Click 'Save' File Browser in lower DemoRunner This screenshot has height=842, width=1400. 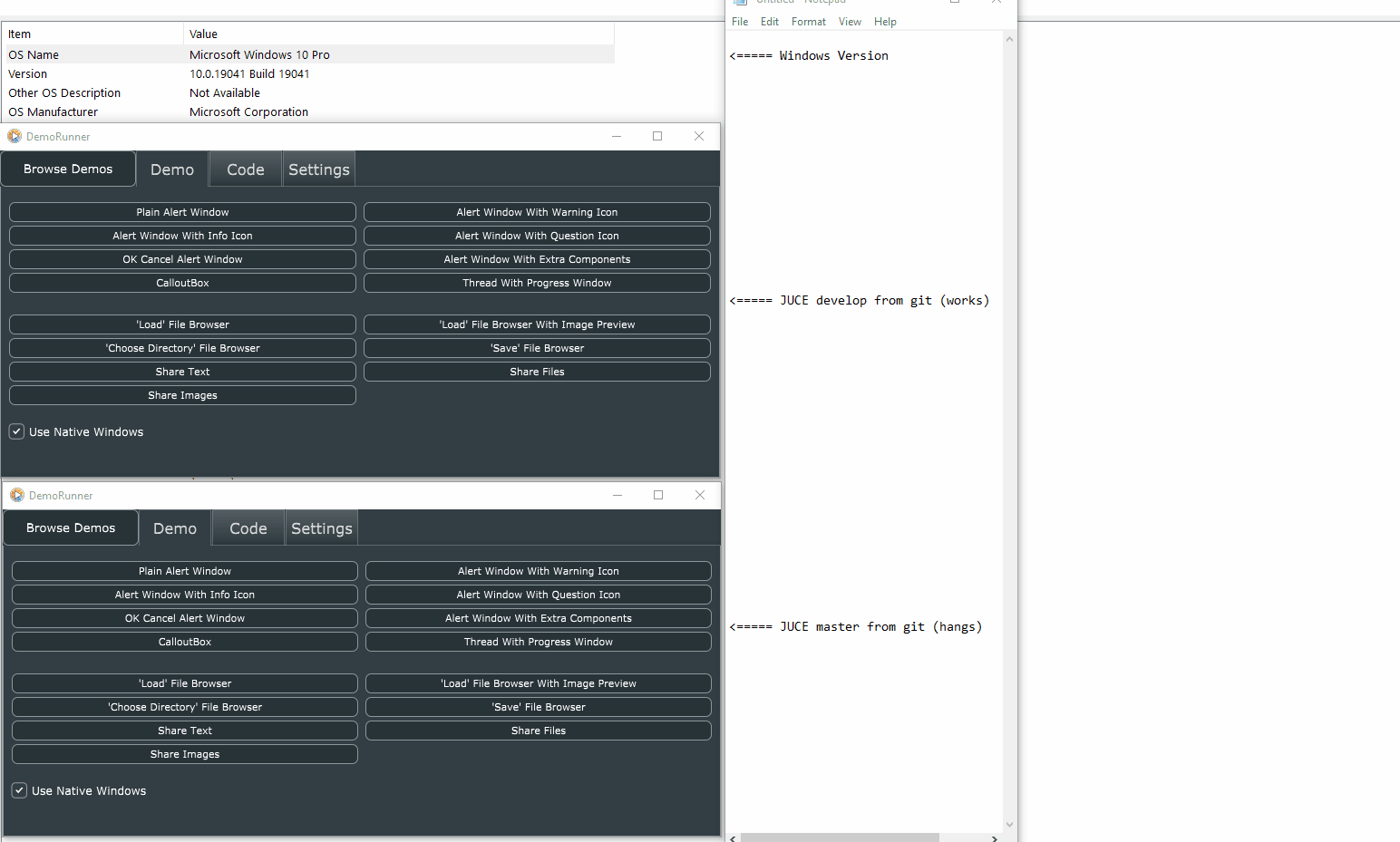[539, 707]
